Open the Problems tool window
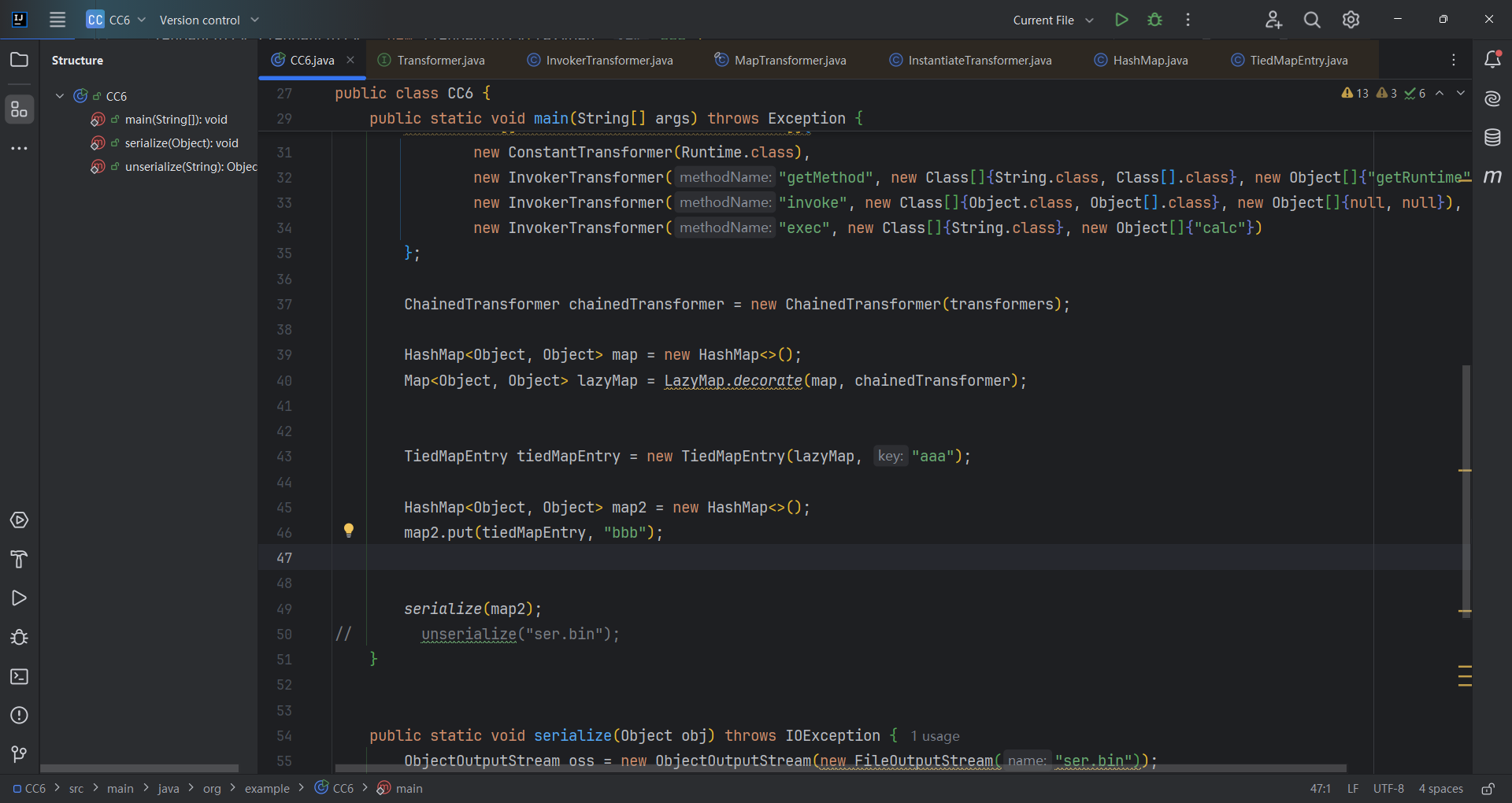1512x803 pixels. tap(19, 716)
